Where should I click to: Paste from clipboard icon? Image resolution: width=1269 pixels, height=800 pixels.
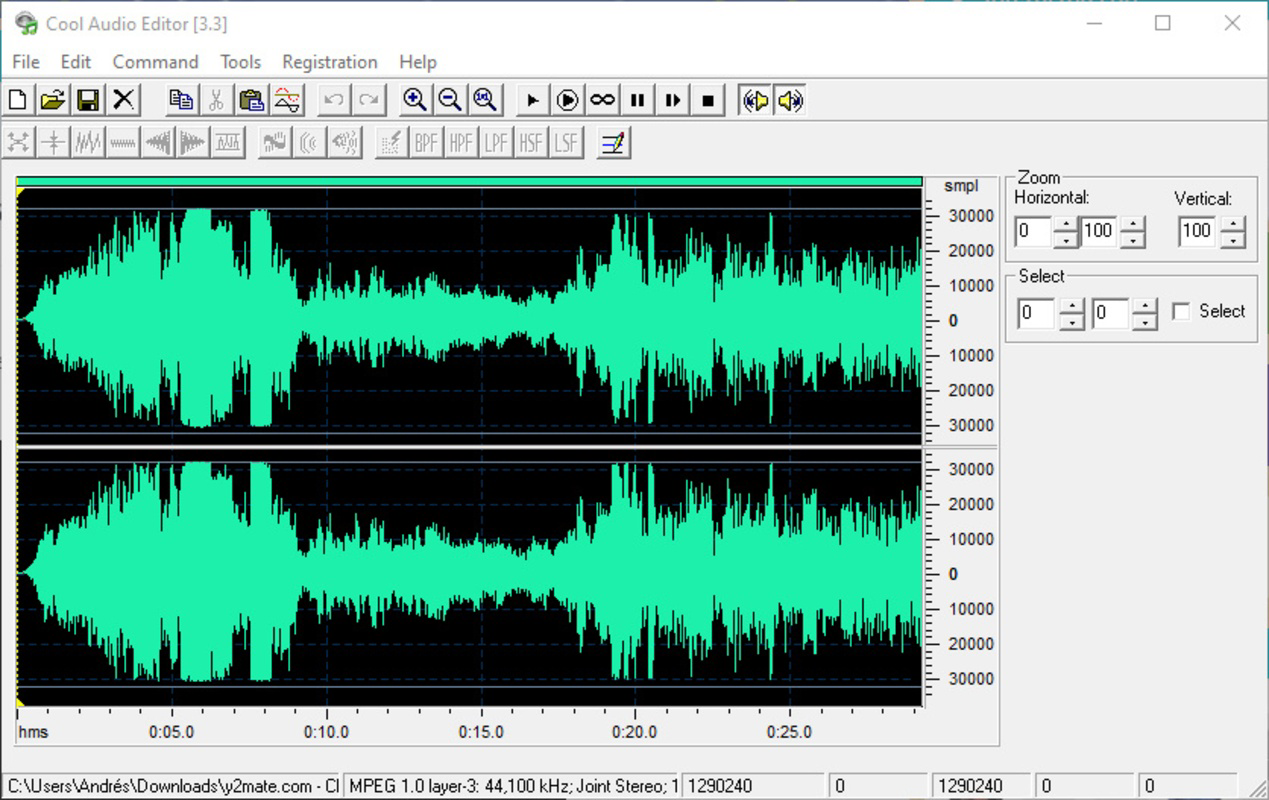click(x=251, y=100)
